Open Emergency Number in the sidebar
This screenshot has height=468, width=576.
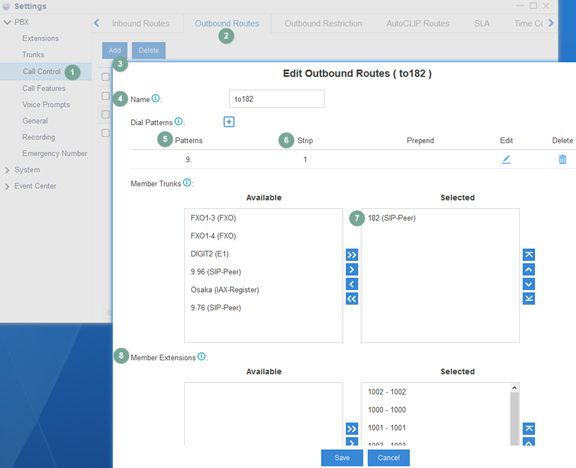click(x=55, y=153)
